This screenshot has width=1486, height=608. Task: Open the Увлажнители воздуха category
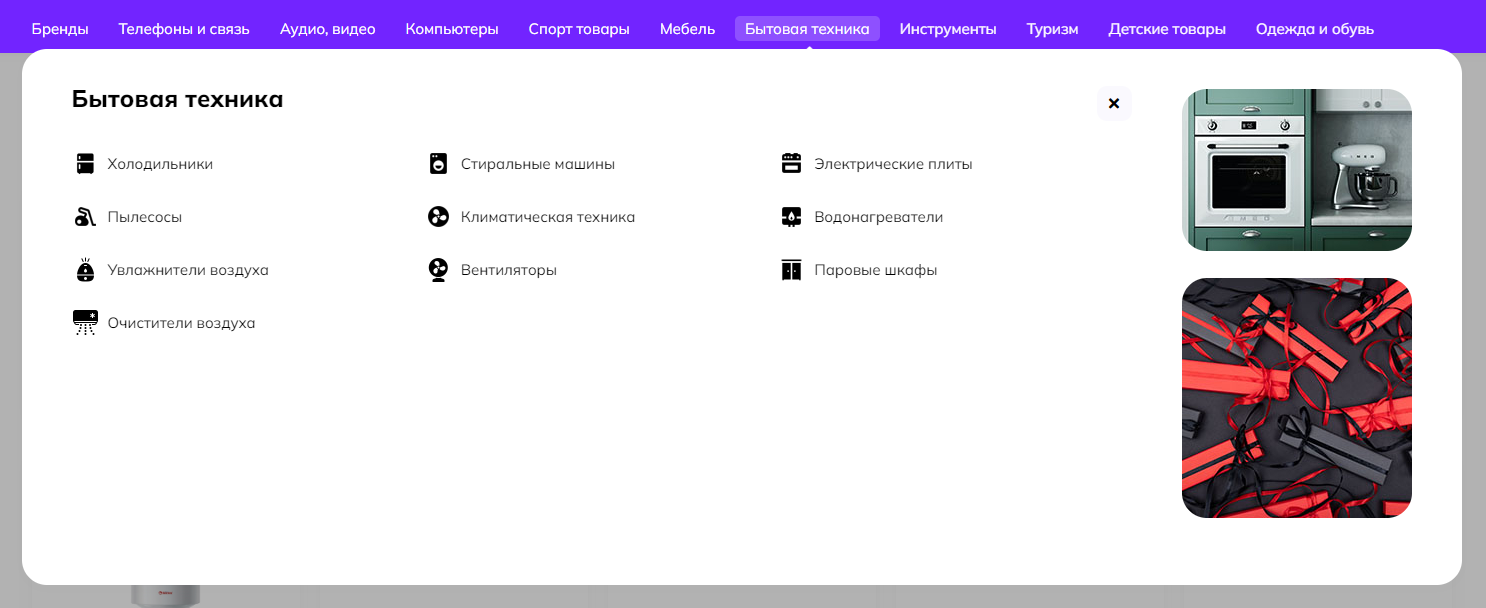(x=188, y=270)
